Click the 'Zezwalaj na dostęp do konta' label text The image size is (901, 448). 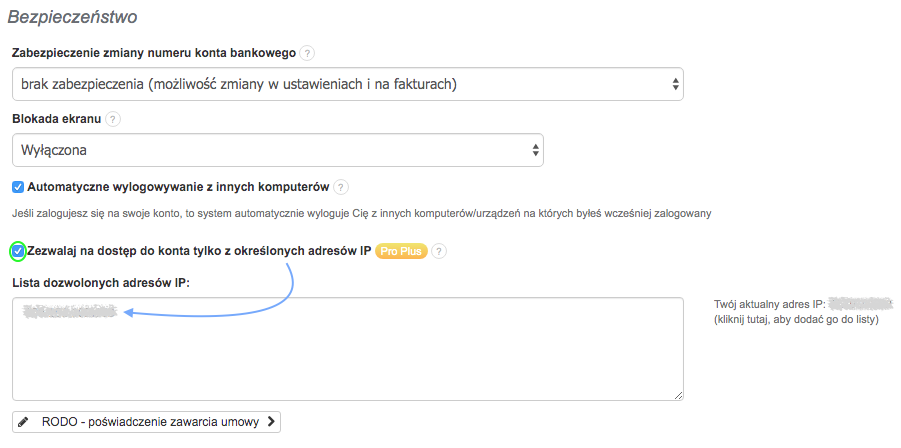[x=199, y=252]
